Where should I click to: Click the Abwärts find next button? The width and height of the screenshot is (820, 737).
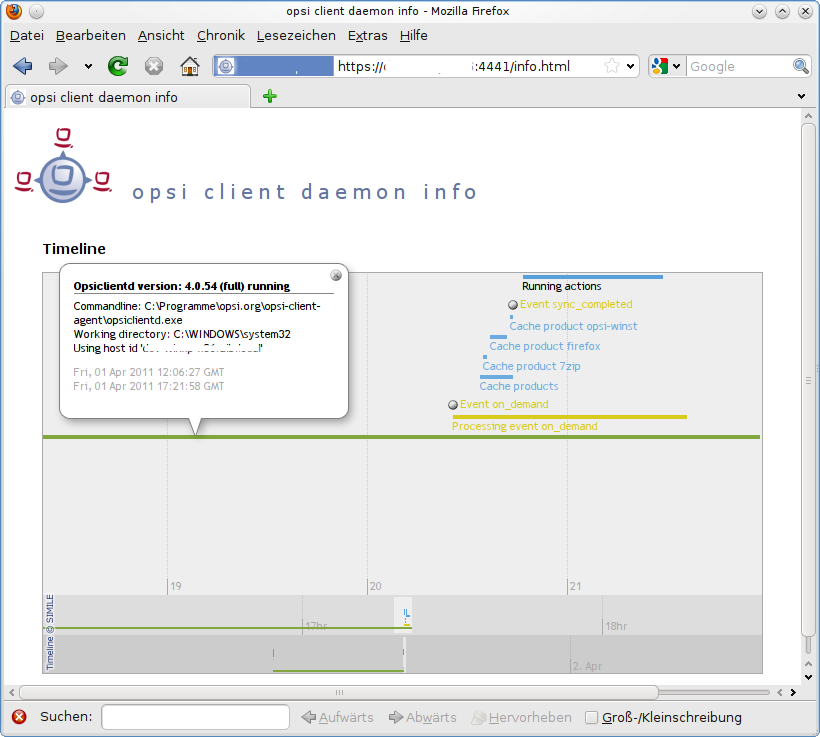423,717
